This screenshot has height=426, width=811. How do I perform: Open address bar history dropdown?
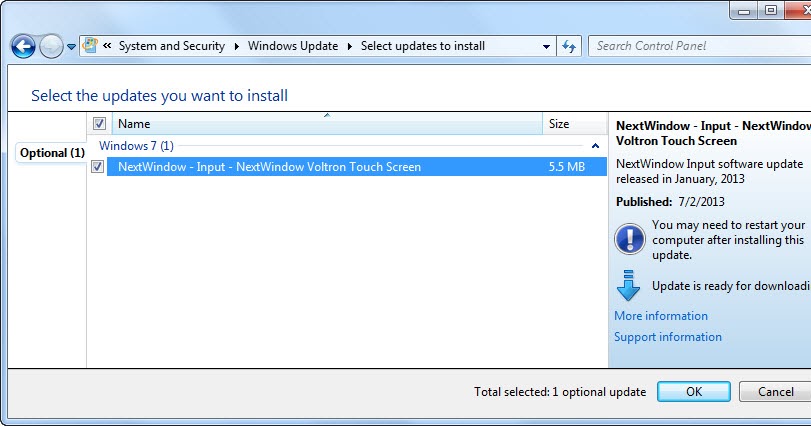[x=546, y=47]
